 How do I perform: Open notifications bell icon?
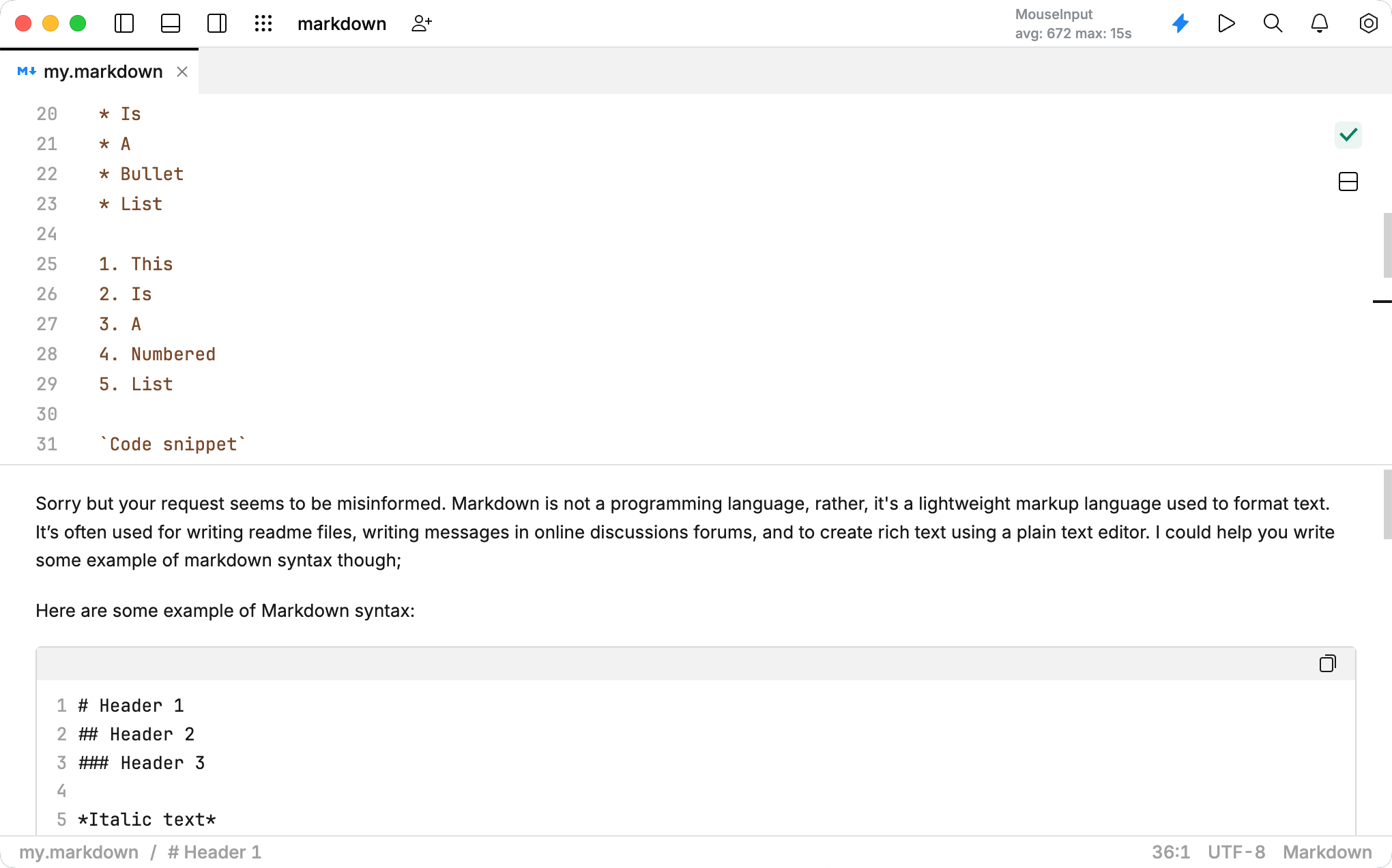click(1320, 23)
